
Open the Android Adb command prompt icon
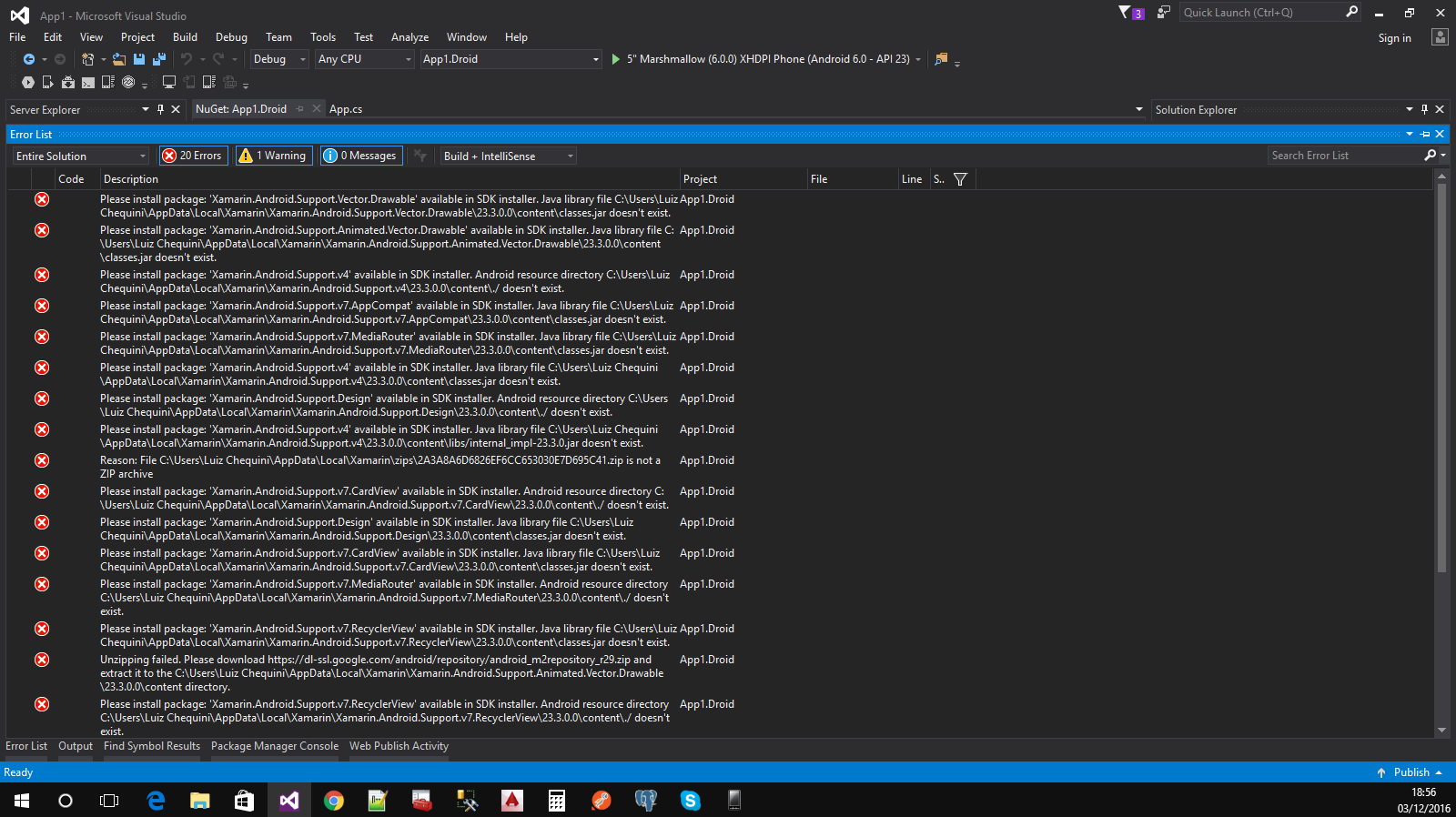(88, 82)
